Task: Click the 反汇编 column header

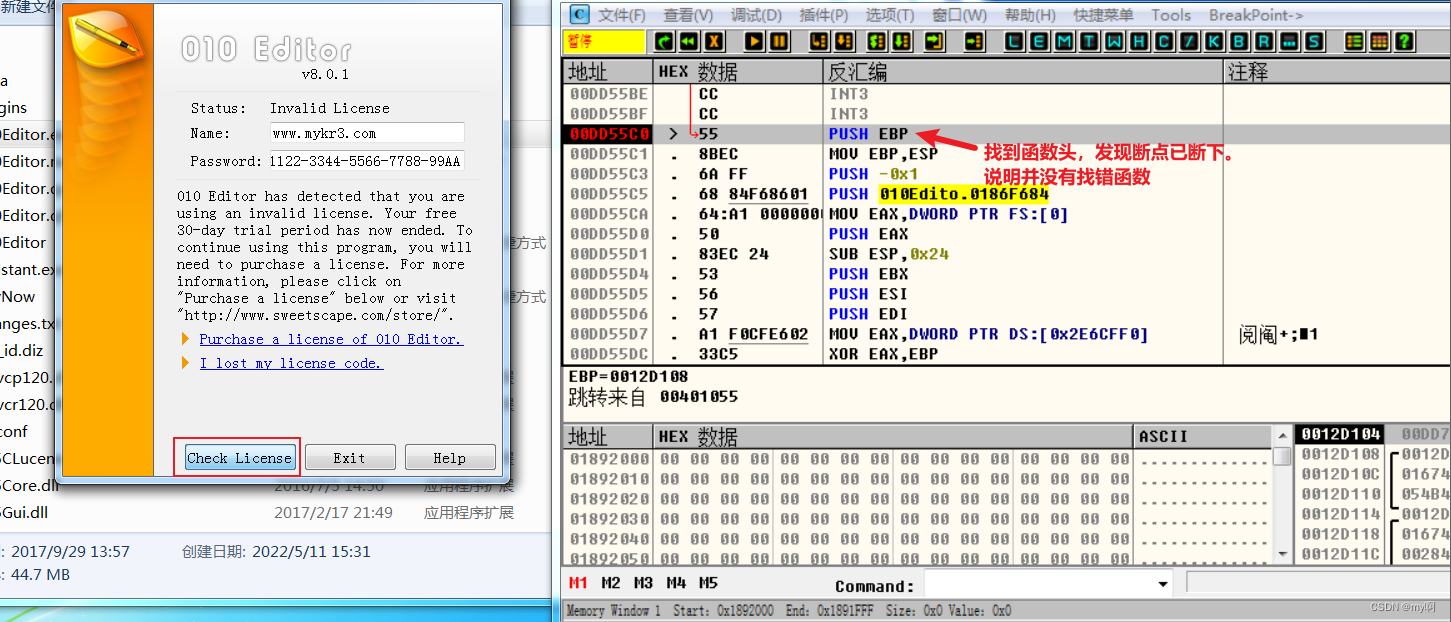Action: [1025, 72]
